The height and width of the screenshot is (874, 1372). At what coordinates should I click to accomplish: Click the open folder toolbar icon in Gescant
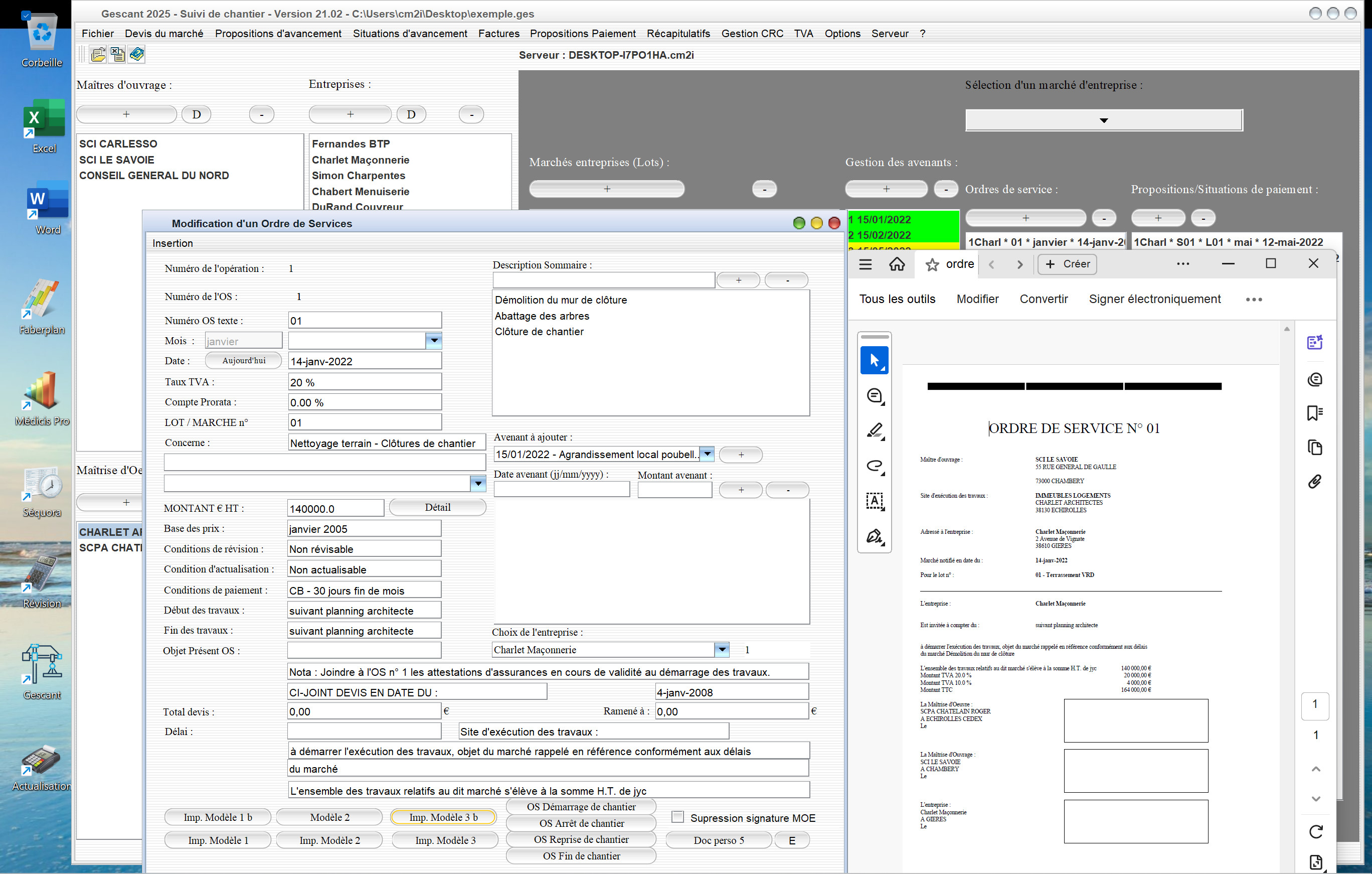click(98, 55)
